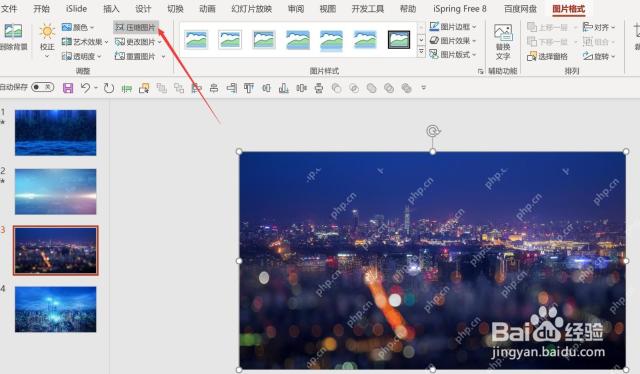Screen dimensions: 640x374
Task: Click the align top icon in quick toolbar
Action: 249,88
